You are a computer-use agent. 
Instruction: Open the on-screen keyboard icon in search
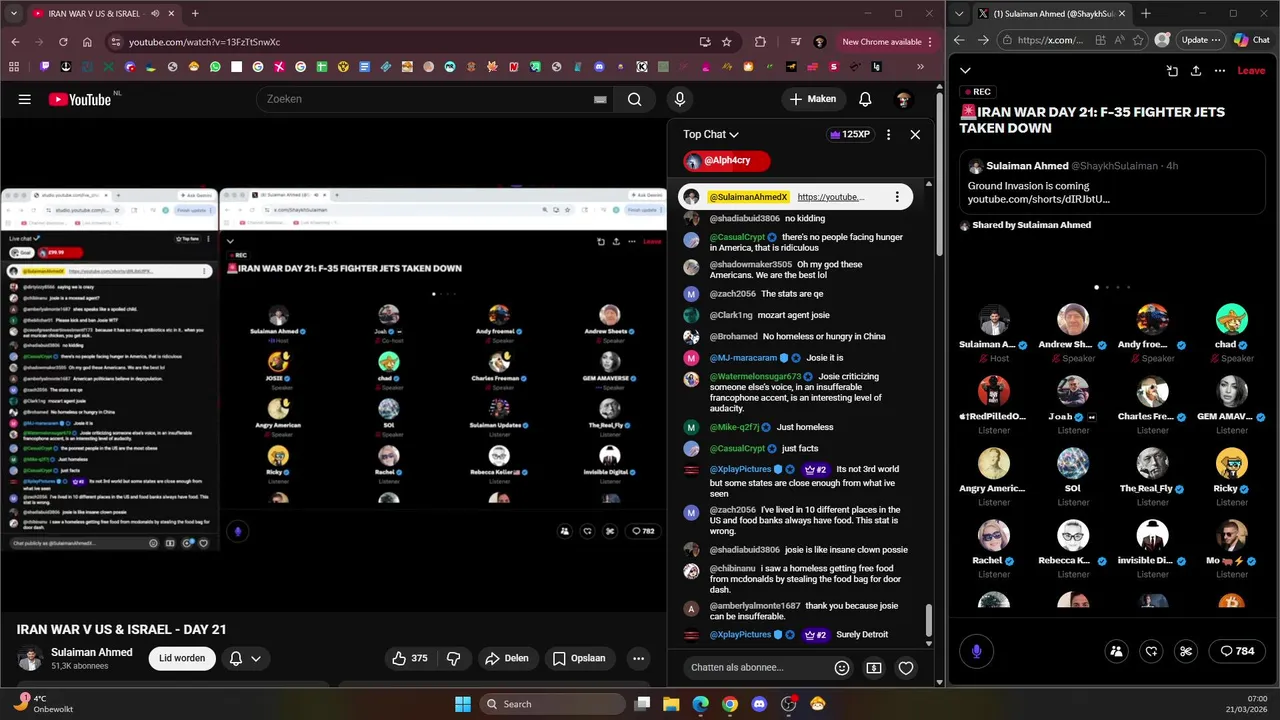tap(600, 99)
